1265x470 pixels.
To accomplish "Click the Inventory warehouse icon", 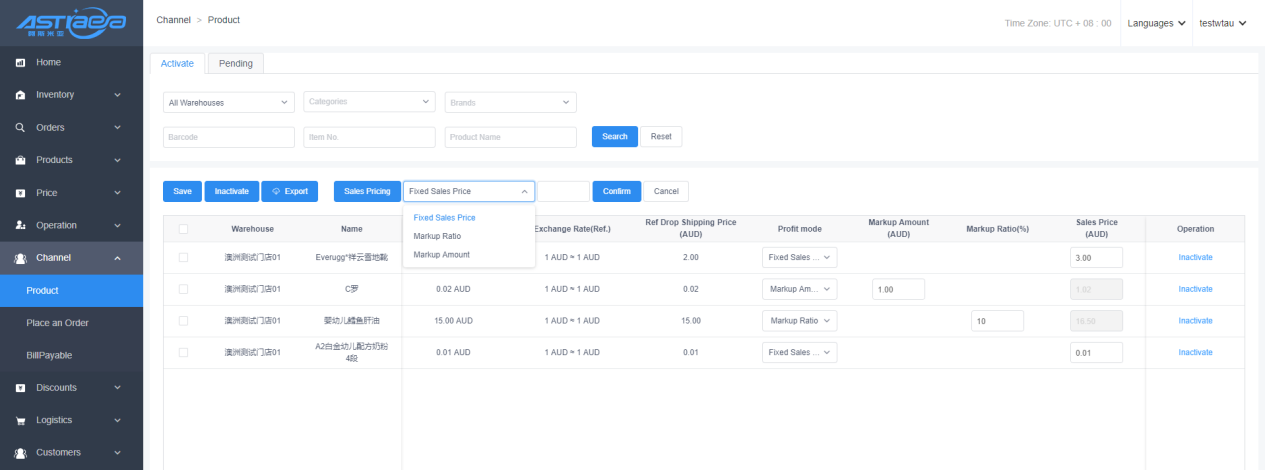I will click(20, 95).
